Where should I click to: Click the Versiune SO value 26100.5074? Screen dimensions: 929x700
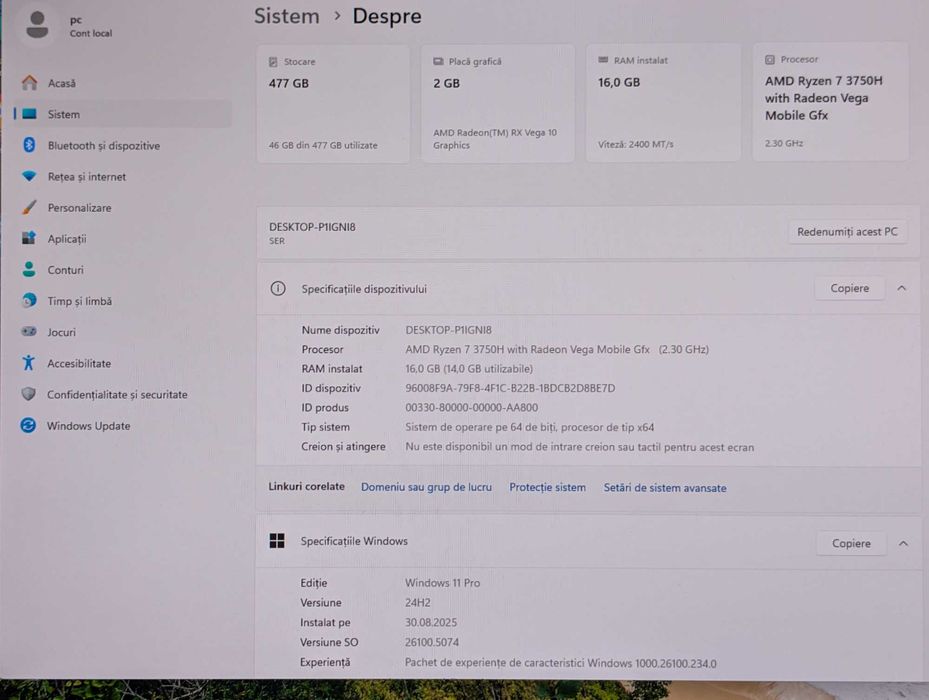point(432,642)
